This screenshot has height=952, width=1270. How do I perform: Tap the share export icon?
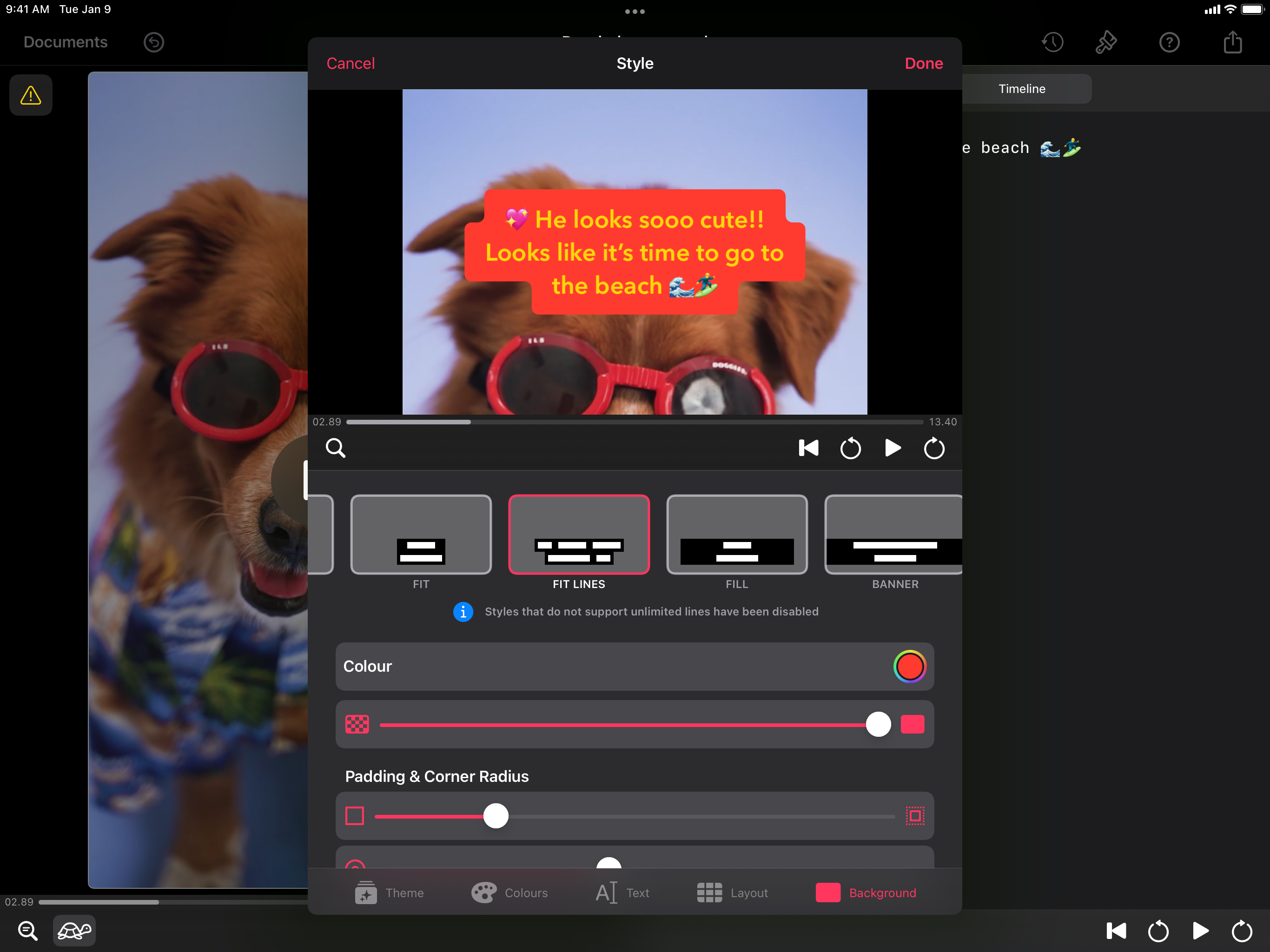point(1233,41)
